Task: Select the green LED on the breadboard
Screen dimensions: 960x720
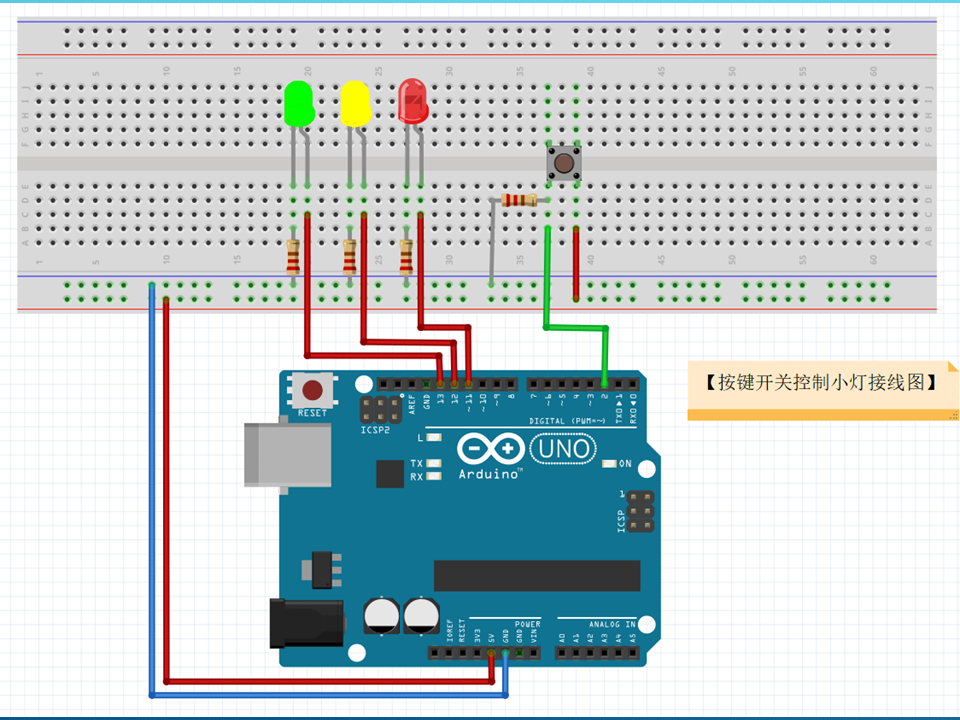Action: 299,104
